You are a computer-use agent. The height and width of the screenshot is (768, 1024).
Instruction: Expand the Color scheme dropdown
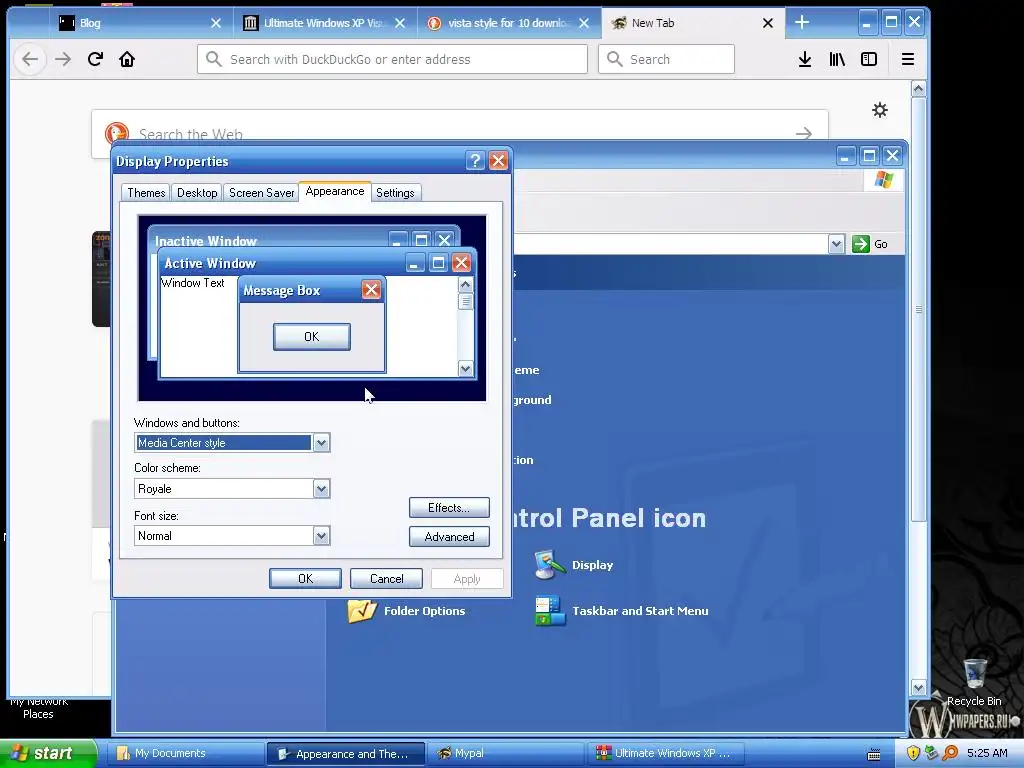point(321,488)
